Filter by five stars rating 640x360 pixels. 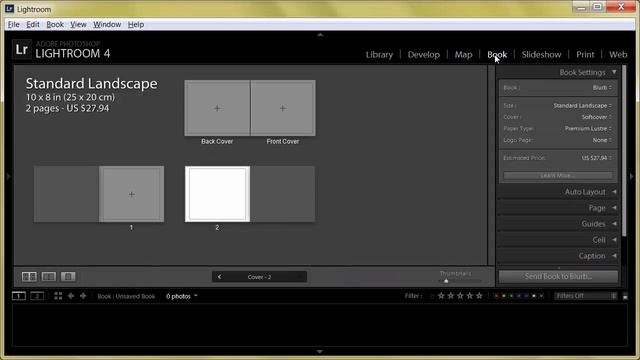[479, 296]
